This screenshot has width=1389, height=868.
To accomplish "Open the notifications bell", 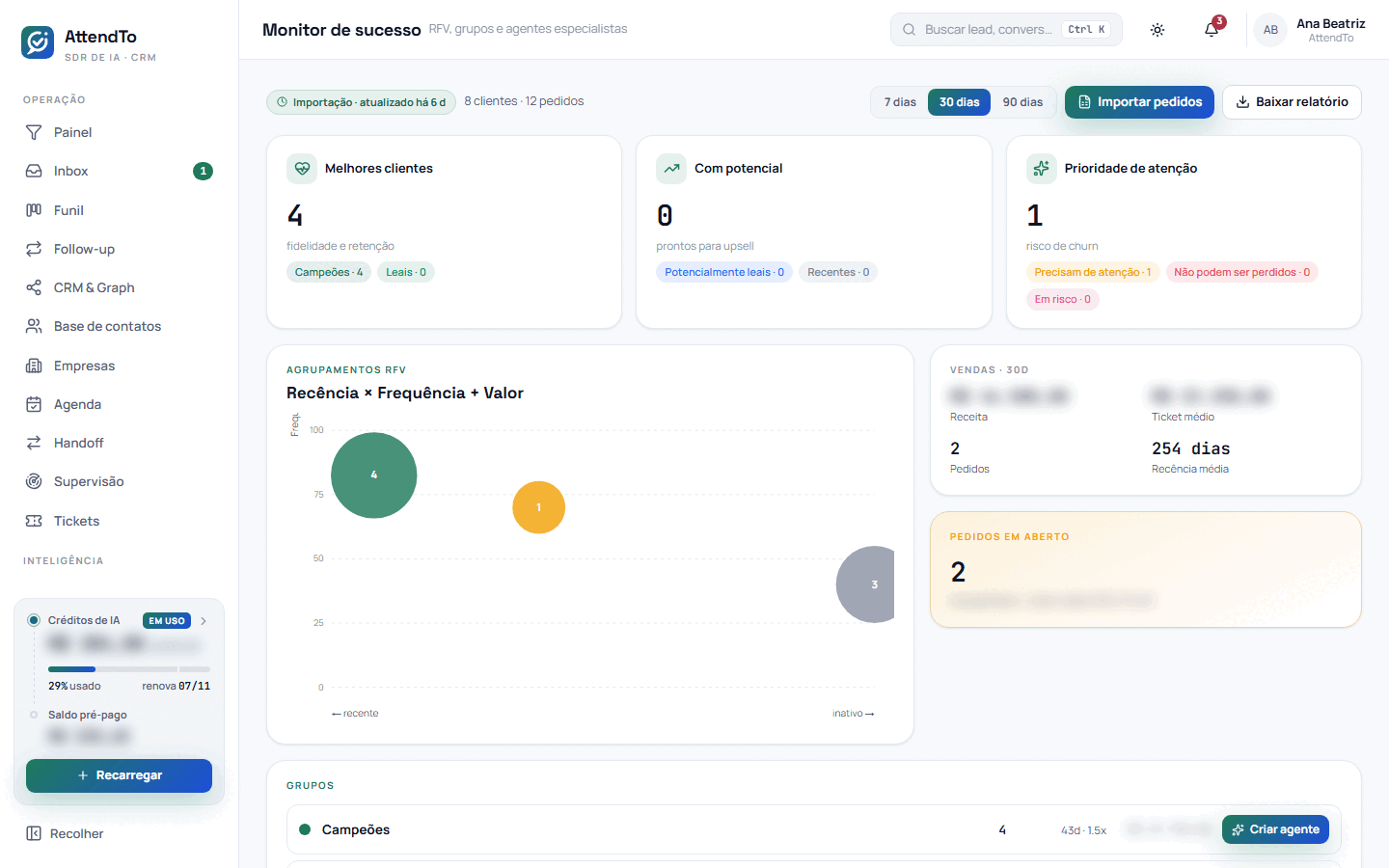I will pyautogui.click(x=1212, y=30).
